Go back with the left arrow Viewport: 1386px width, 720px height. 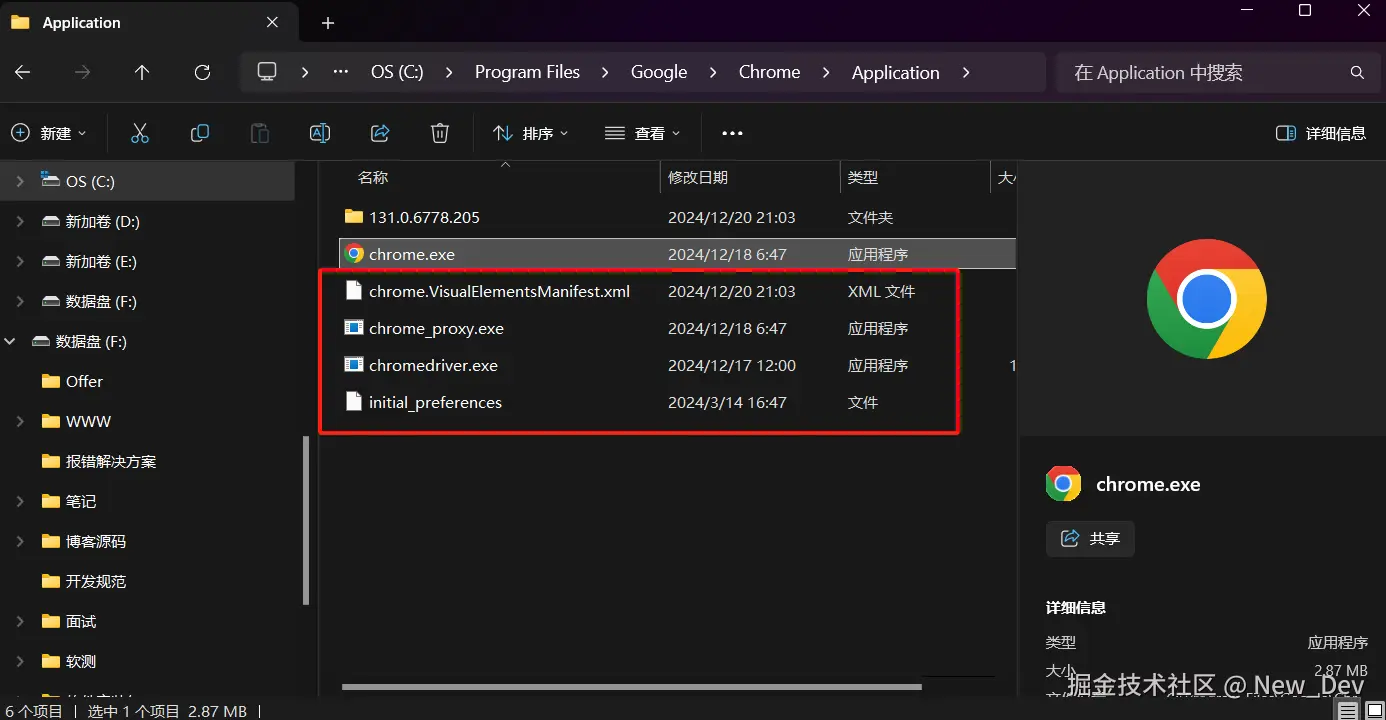[23, 72]
